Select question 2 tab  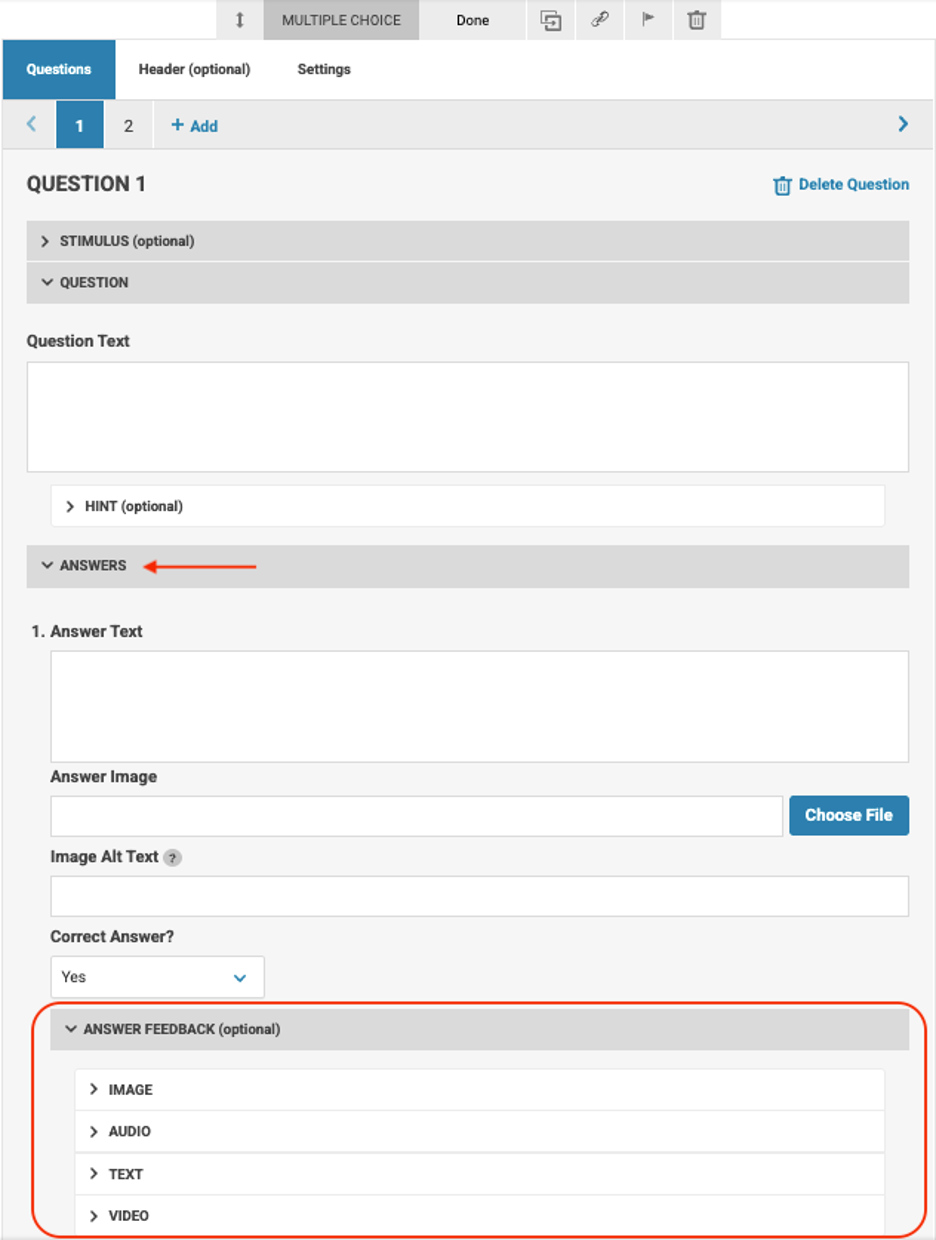[128, 126]
